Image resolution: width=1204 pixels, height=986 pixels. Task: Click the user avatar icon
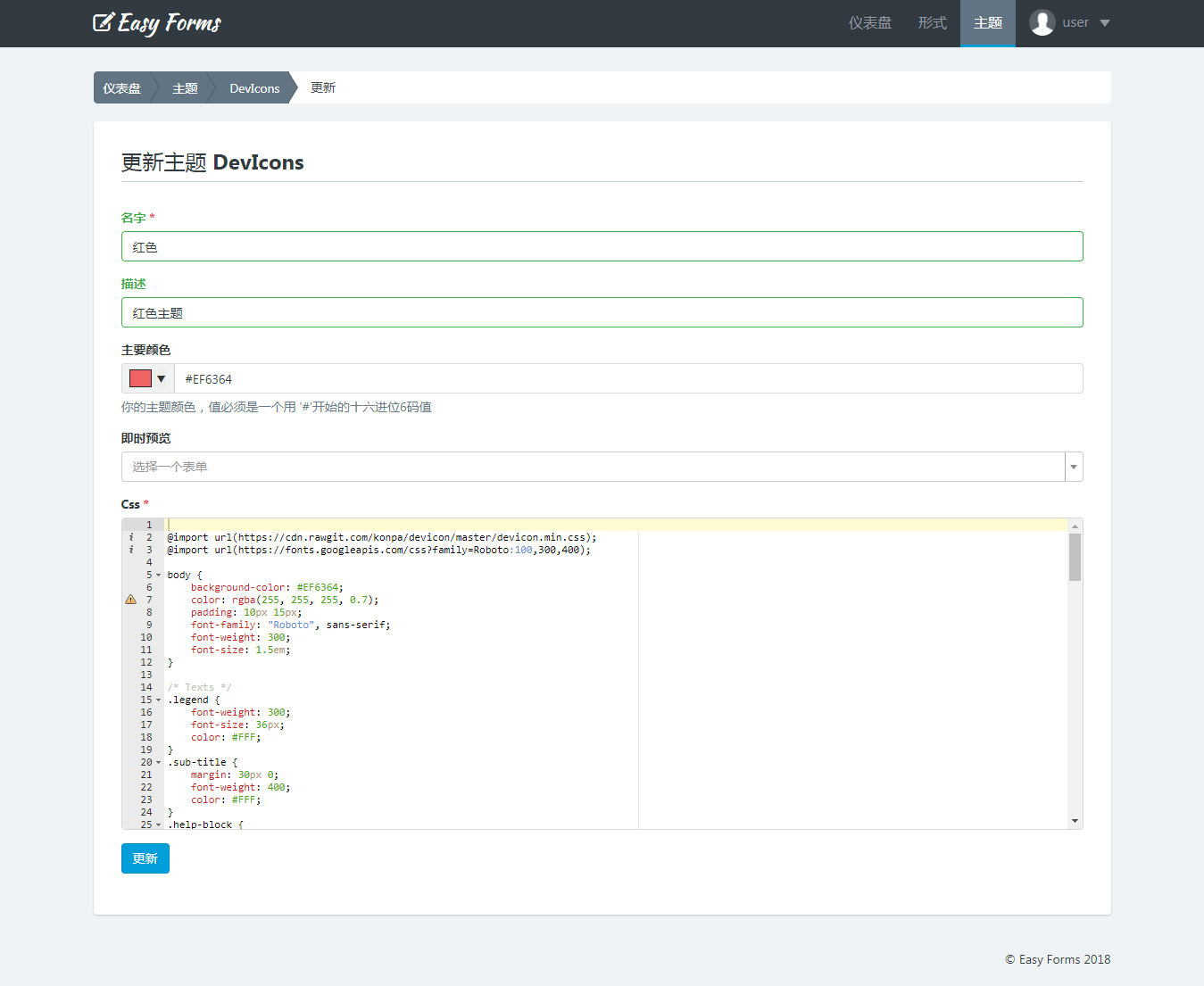pos(1042,22)
